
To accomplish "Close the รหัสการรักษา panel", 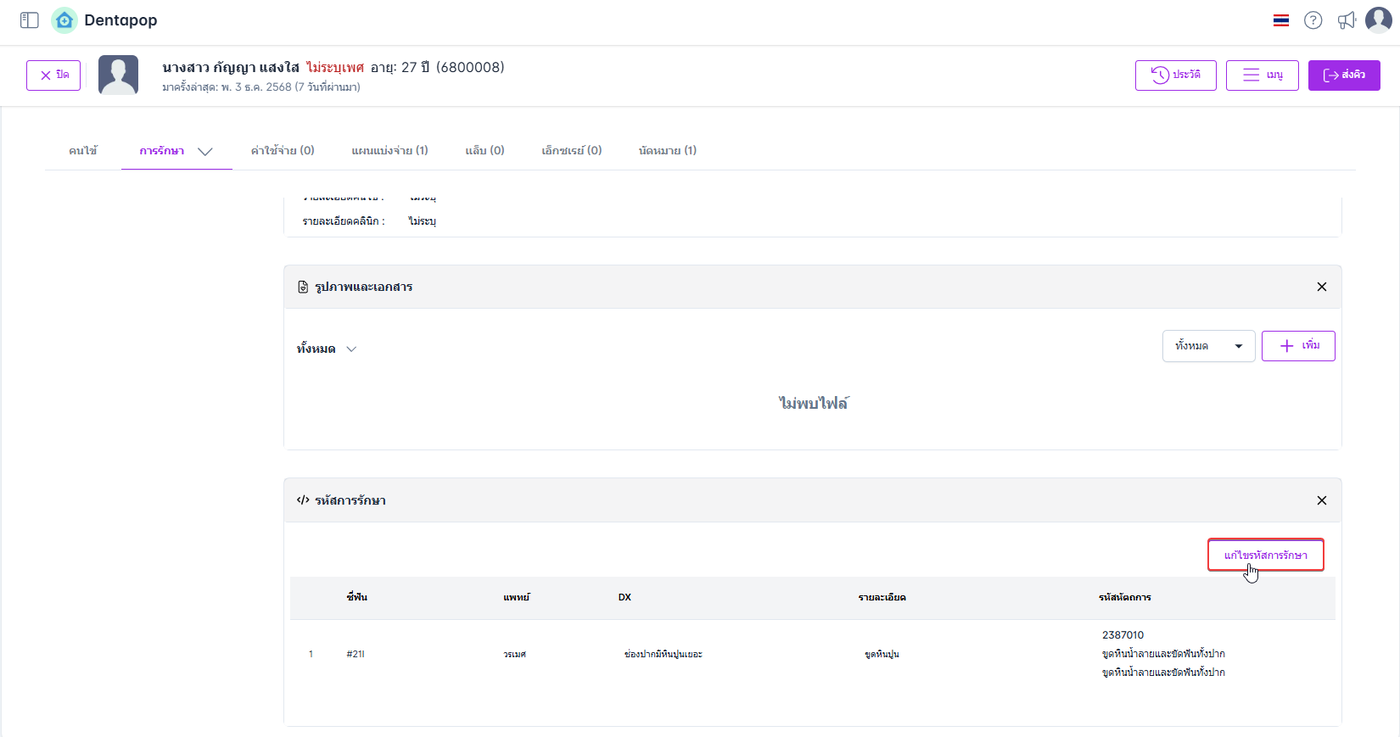I will coord(1321,500).
